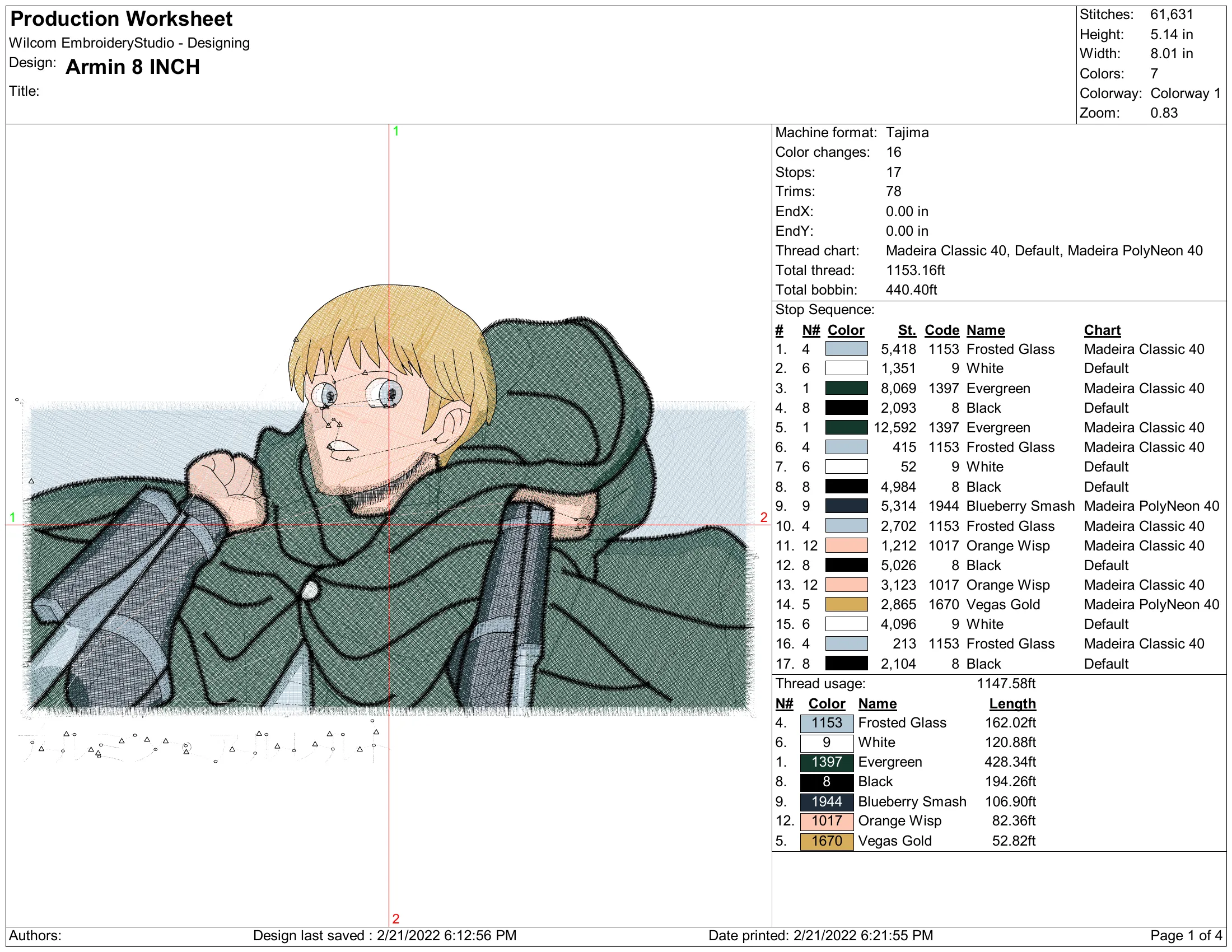Click the Stop Sequence heading
Viewport: 1232px width, 952px height.
pyautogui.click(x=824, y=310)
